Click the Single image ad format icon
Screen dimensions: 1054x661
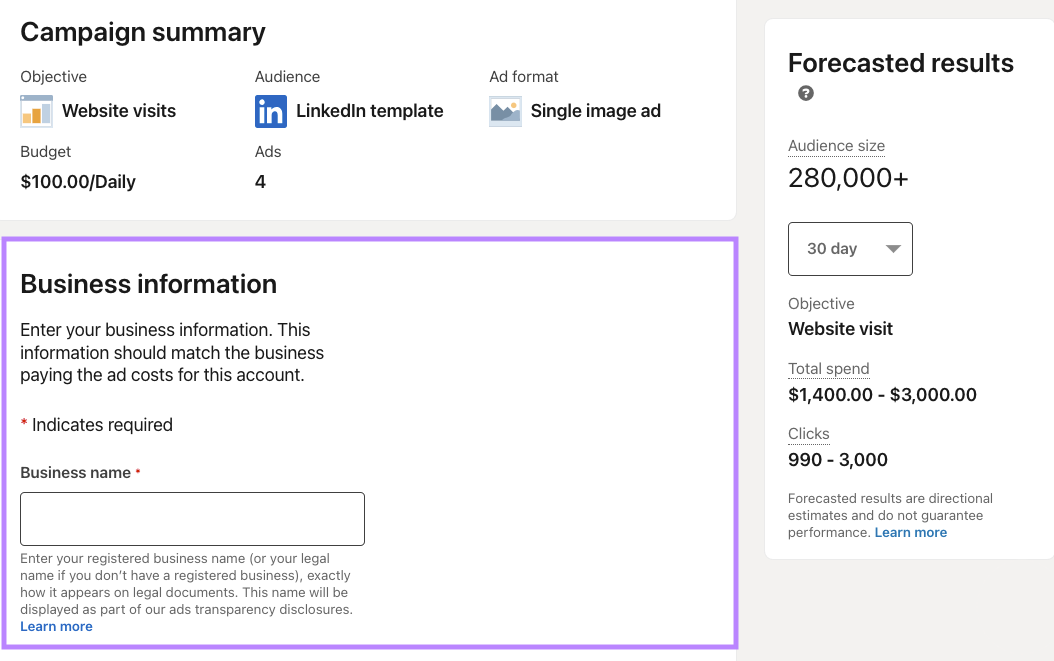[505, 111]
